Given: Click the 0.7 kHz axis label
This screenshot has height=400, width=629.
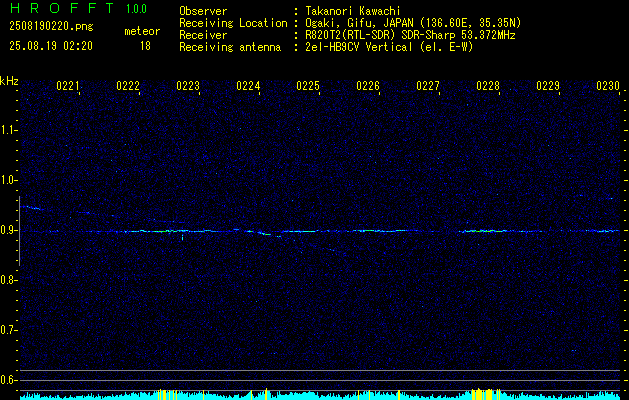Looking at the screenshot, I should (8, 330).
